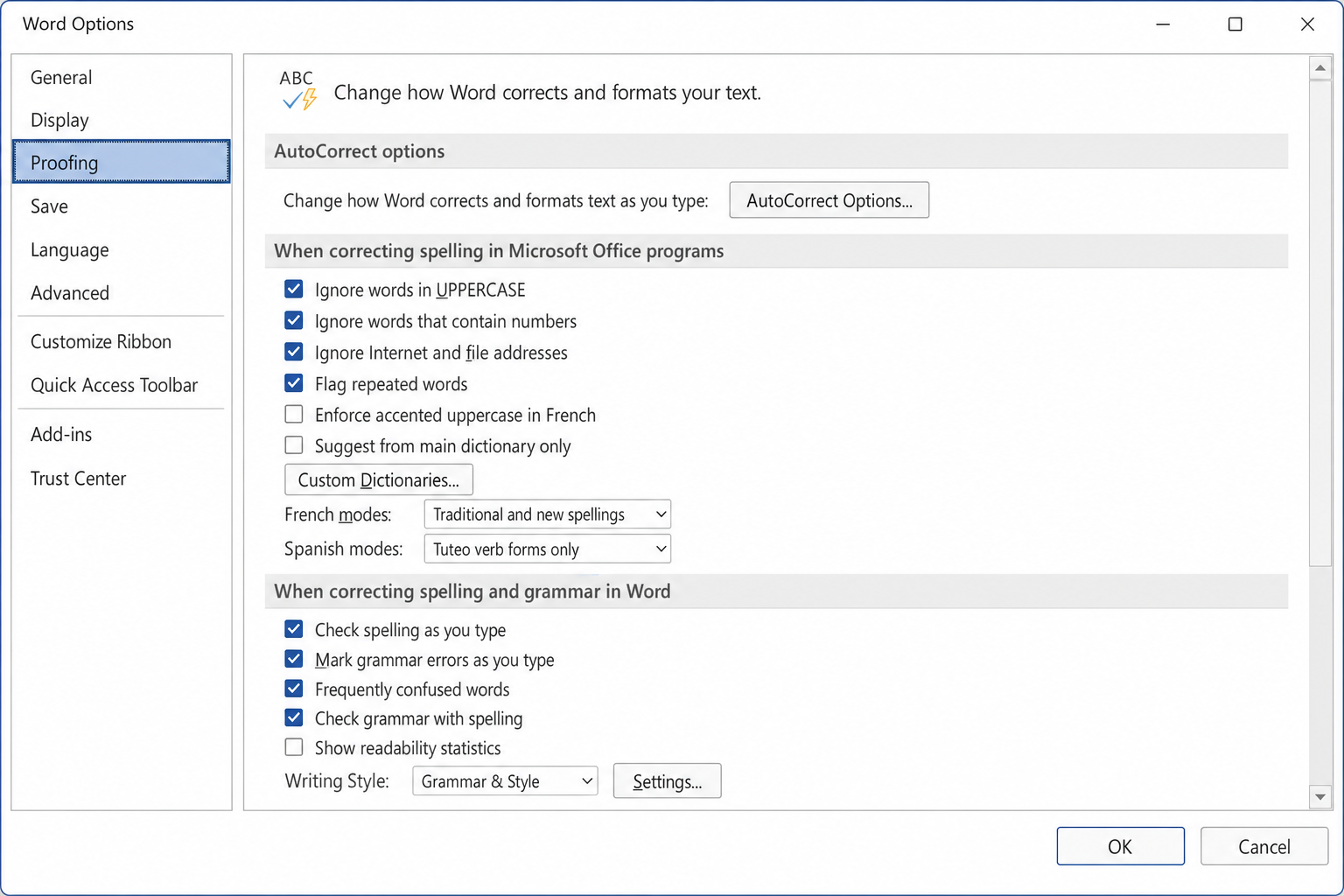
Task: Select the Proofing category
Action: tap(122, 162)
